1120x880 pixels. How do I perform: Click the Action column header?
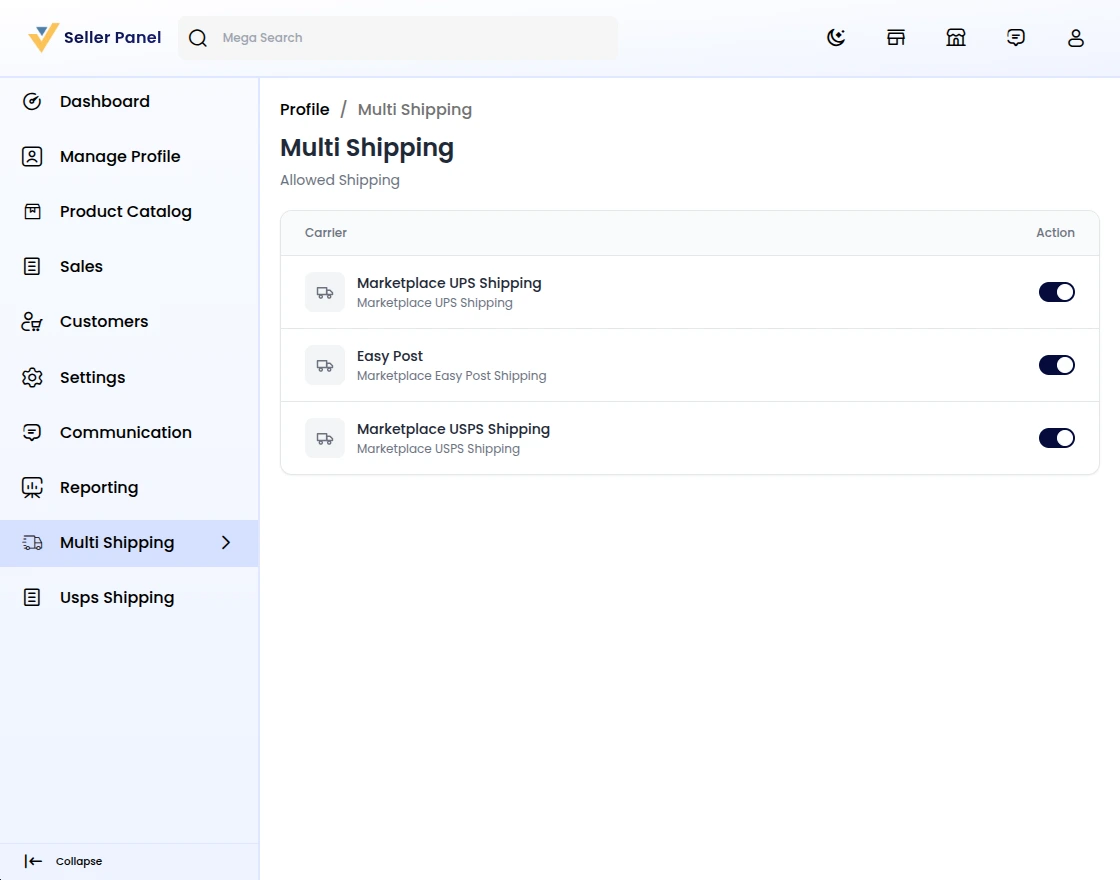pyautogui.click(x=1055, y=233)
